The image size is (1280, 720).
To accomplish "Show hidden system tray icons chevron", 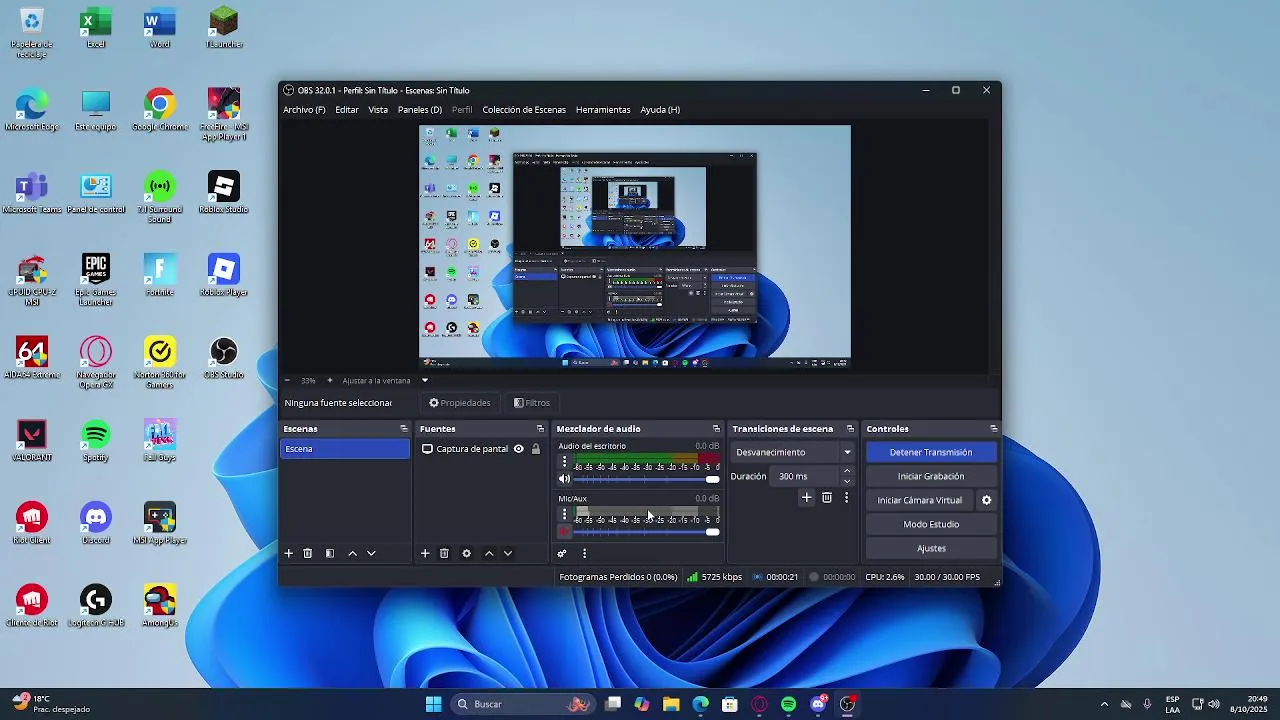I will (1104, 704).
